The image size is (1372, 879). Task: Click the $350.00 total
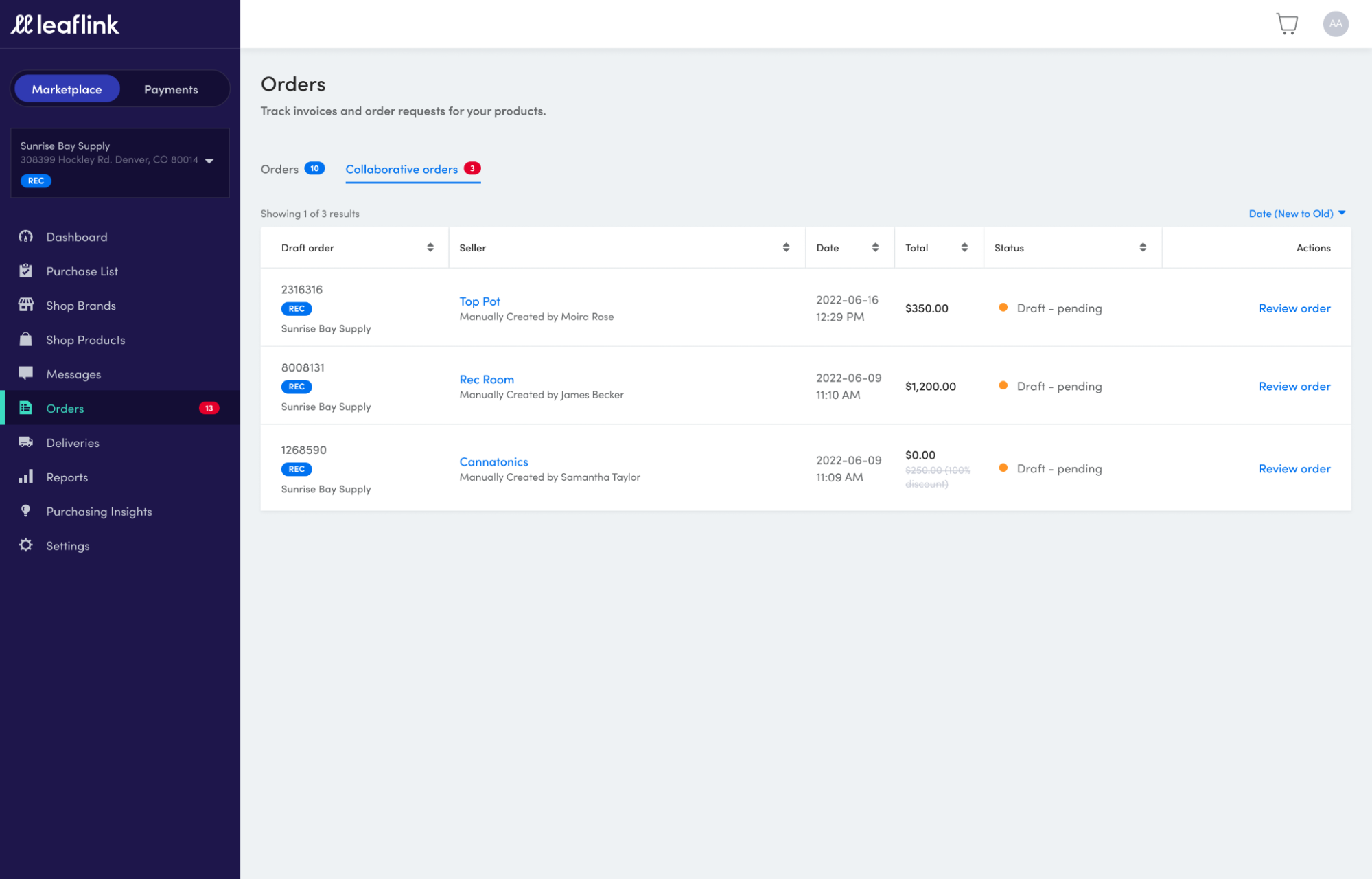tap(927, 308)
